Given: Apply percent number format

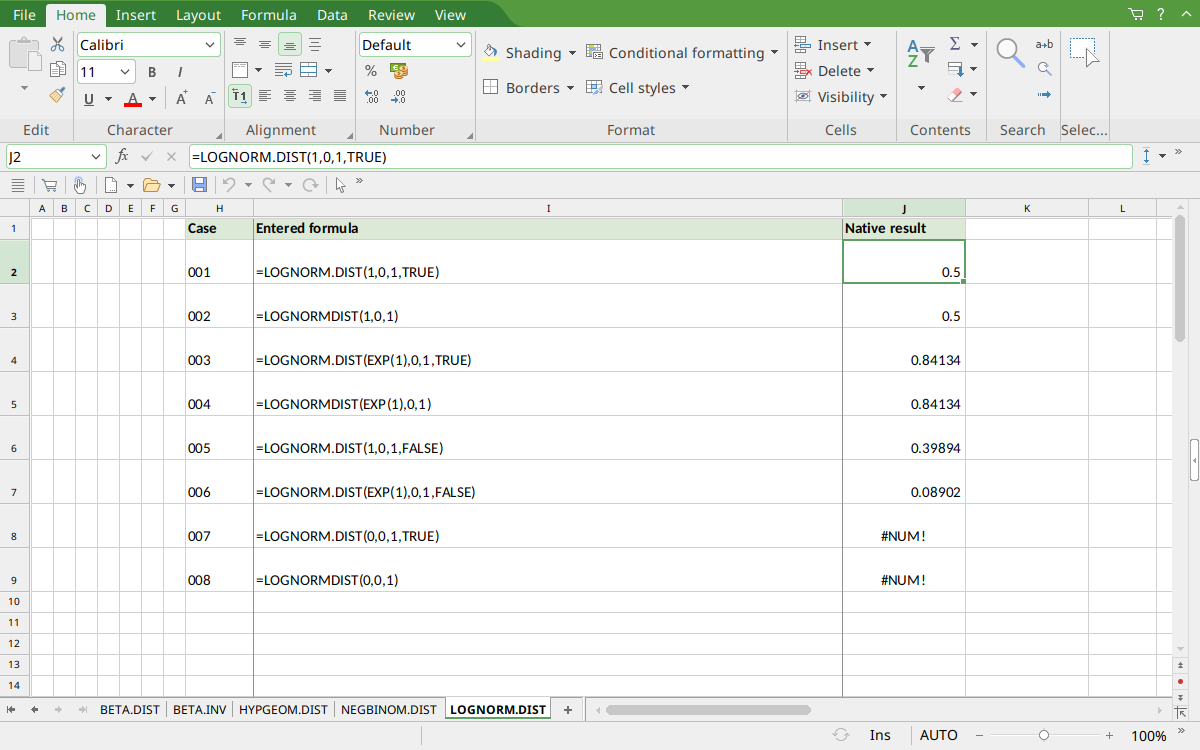Looking at the screenshot, I should [371, 71].
